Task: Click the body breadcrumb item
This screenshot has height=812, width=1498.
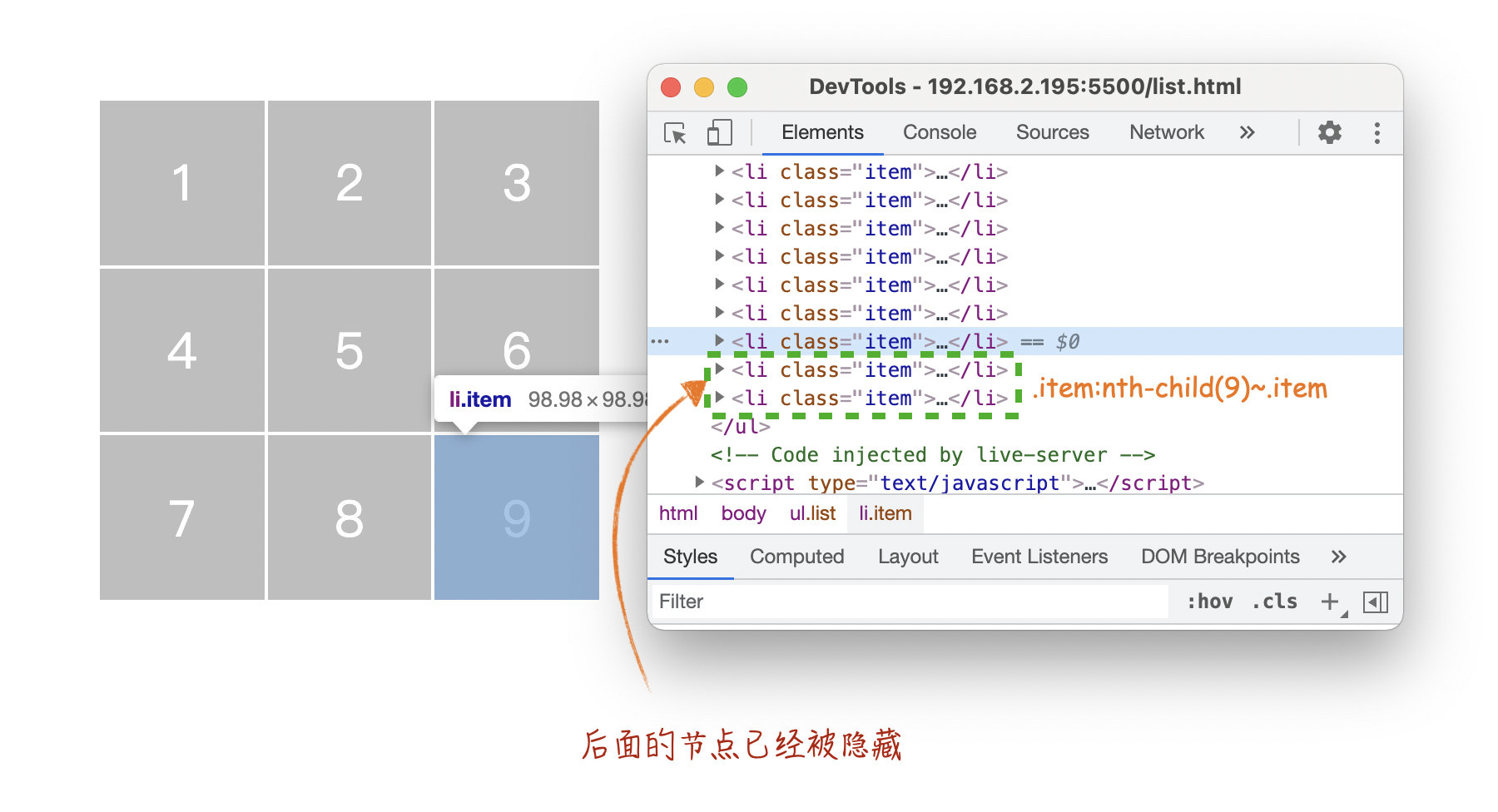Action: (x=743, y=514)
